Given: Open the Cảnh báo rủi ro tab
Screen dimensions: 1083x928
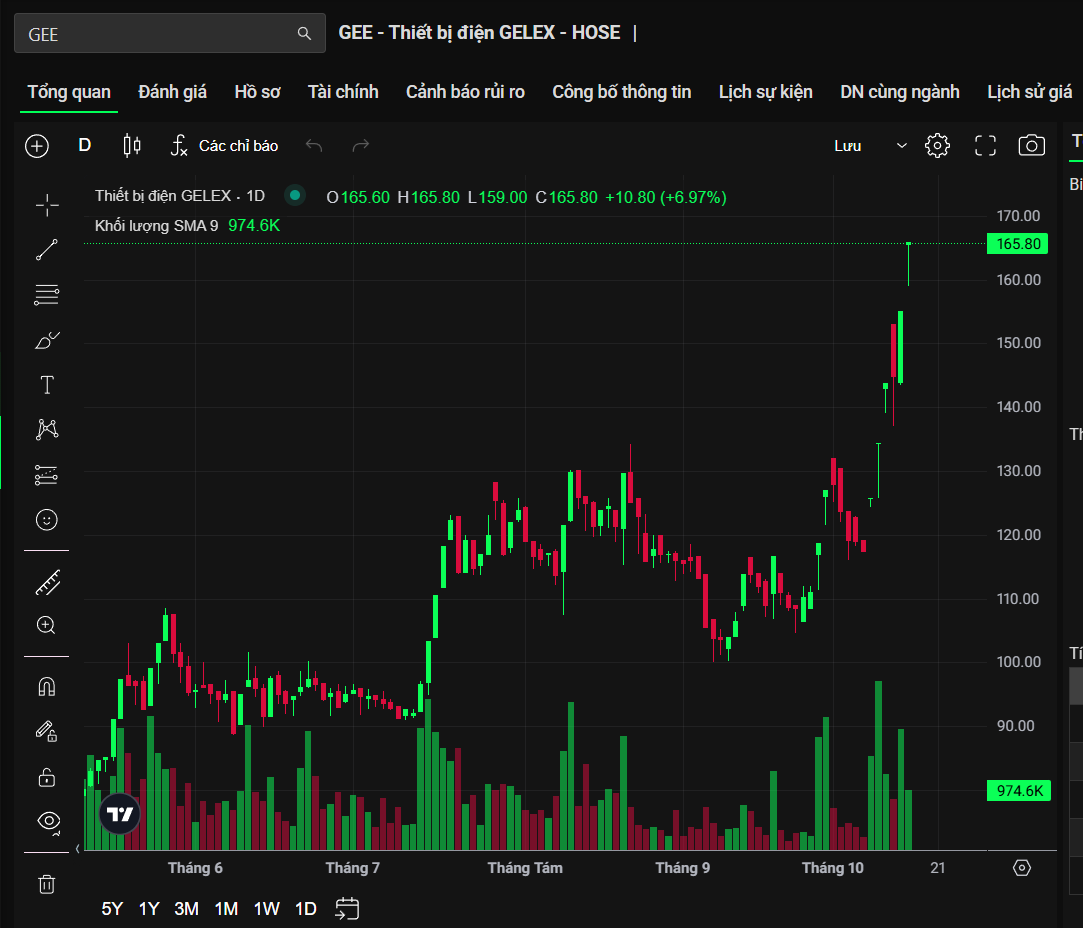Looking at the screenshot, I should (465, 92).
